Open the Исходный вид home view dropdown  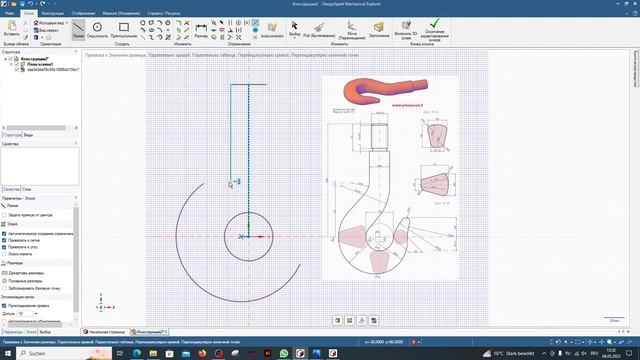(67, 23)
